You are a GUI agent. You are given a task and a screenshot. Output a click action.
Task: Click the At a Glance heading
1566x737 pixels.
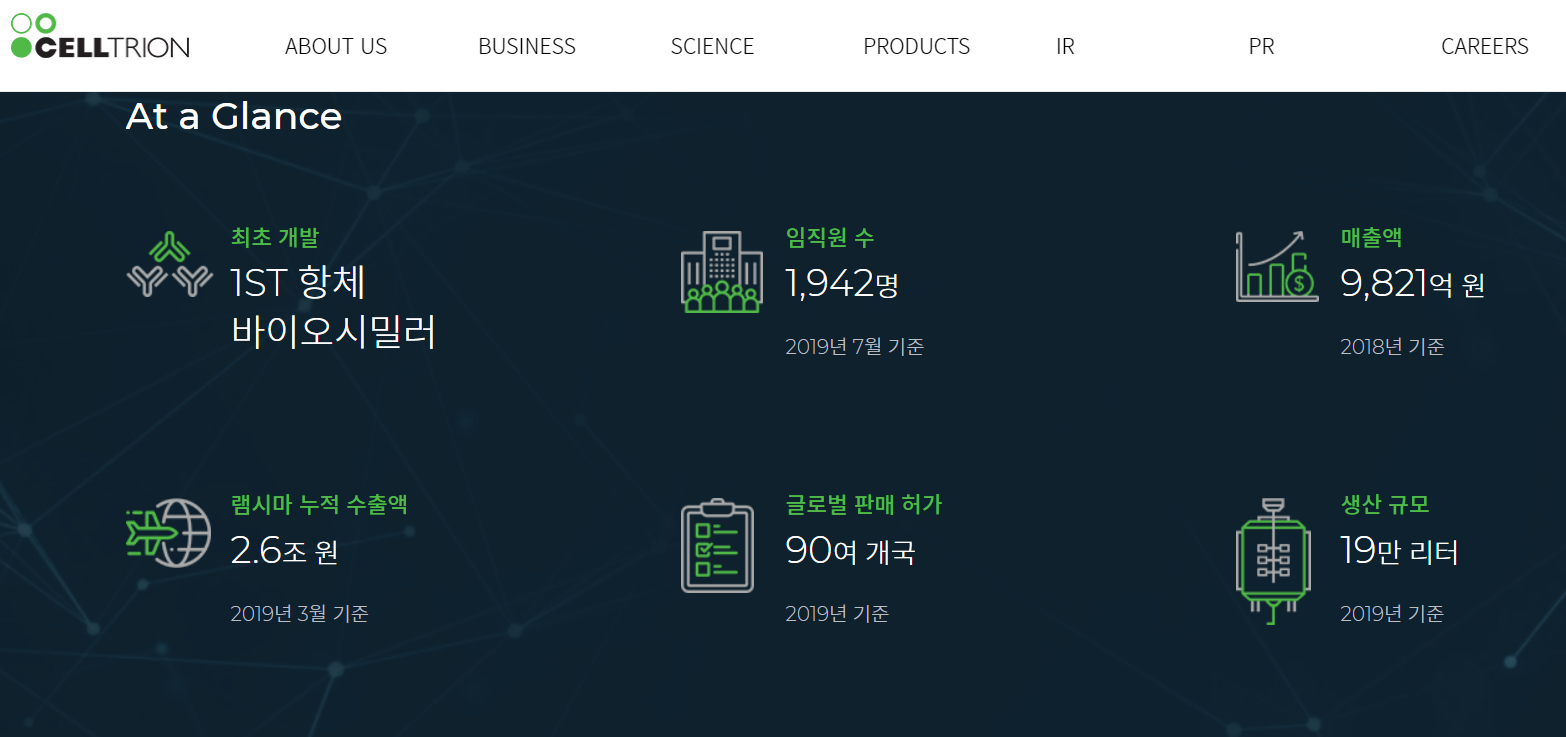click(x=234, y=116)
